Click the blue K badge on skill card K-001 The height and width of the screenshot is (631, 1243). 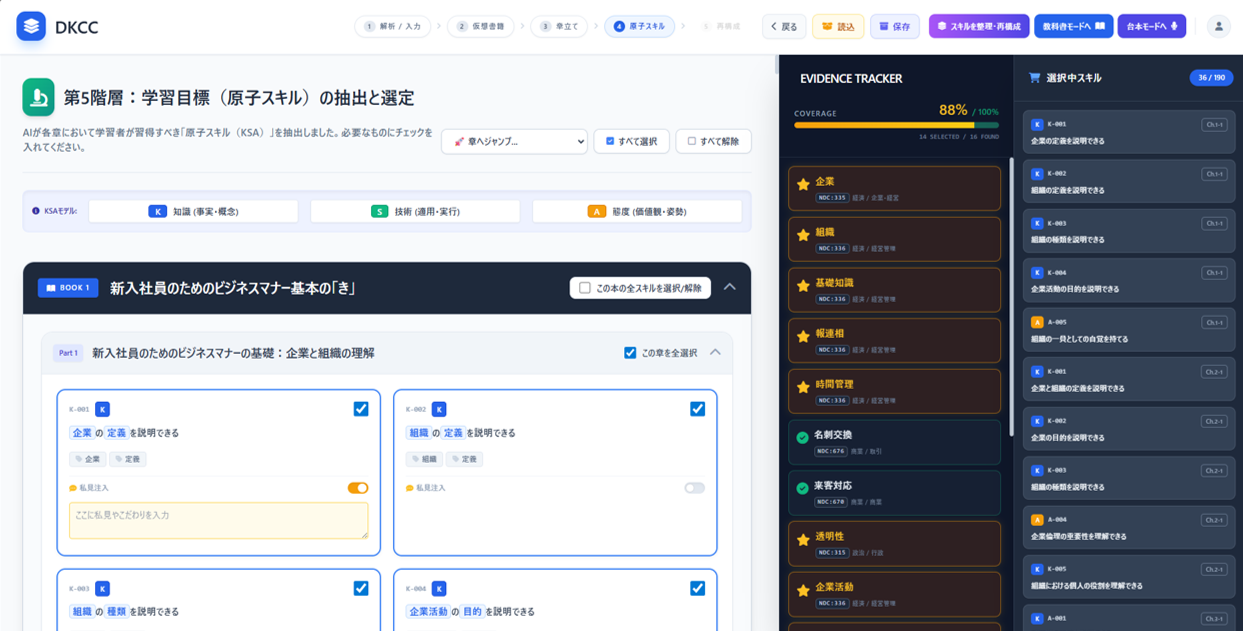[102, 409]
